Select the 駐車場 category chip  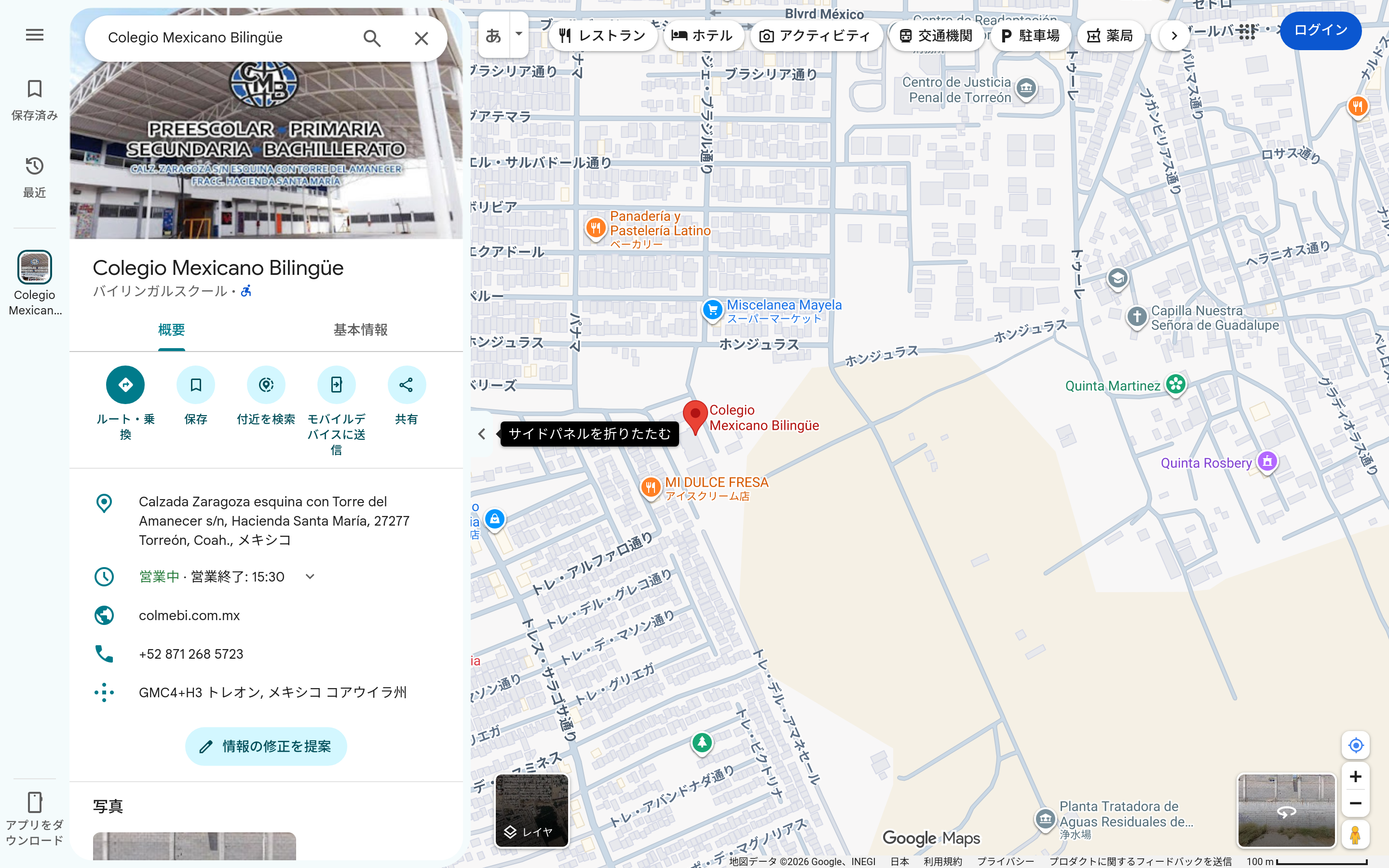(x=1030, y=36)
